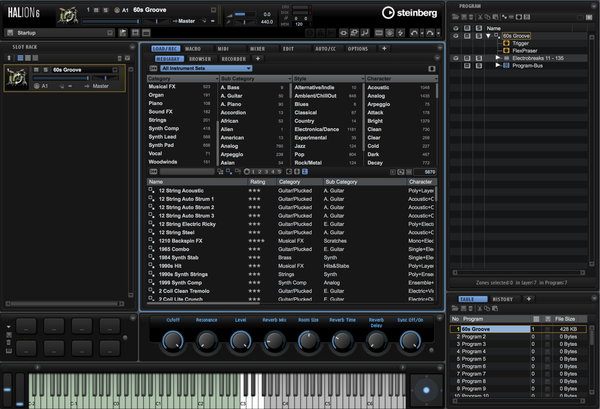Open the Character column filter dropdown
Image resolution: width=600 pixels, height=409 pixels.
click(x=435, y=78)
